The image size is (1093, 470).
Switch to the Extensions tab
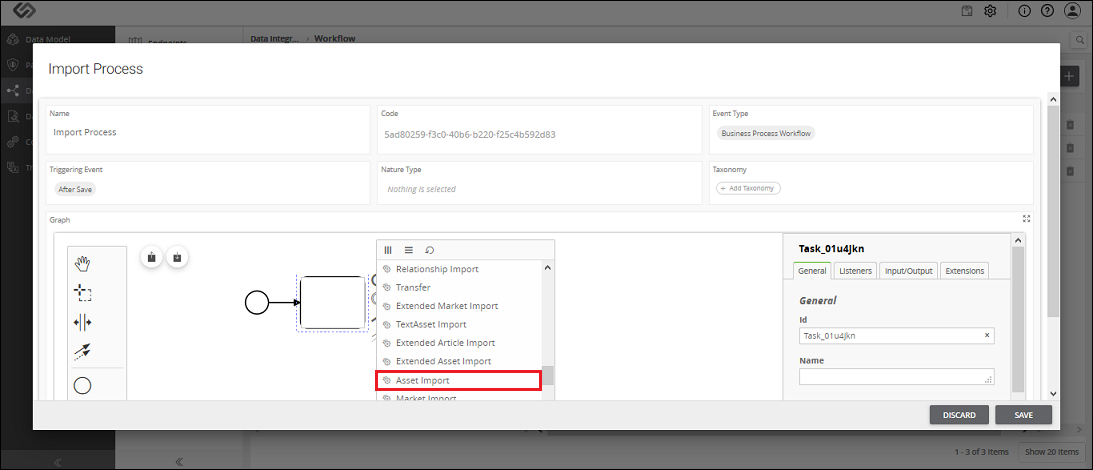coord(965,271)
